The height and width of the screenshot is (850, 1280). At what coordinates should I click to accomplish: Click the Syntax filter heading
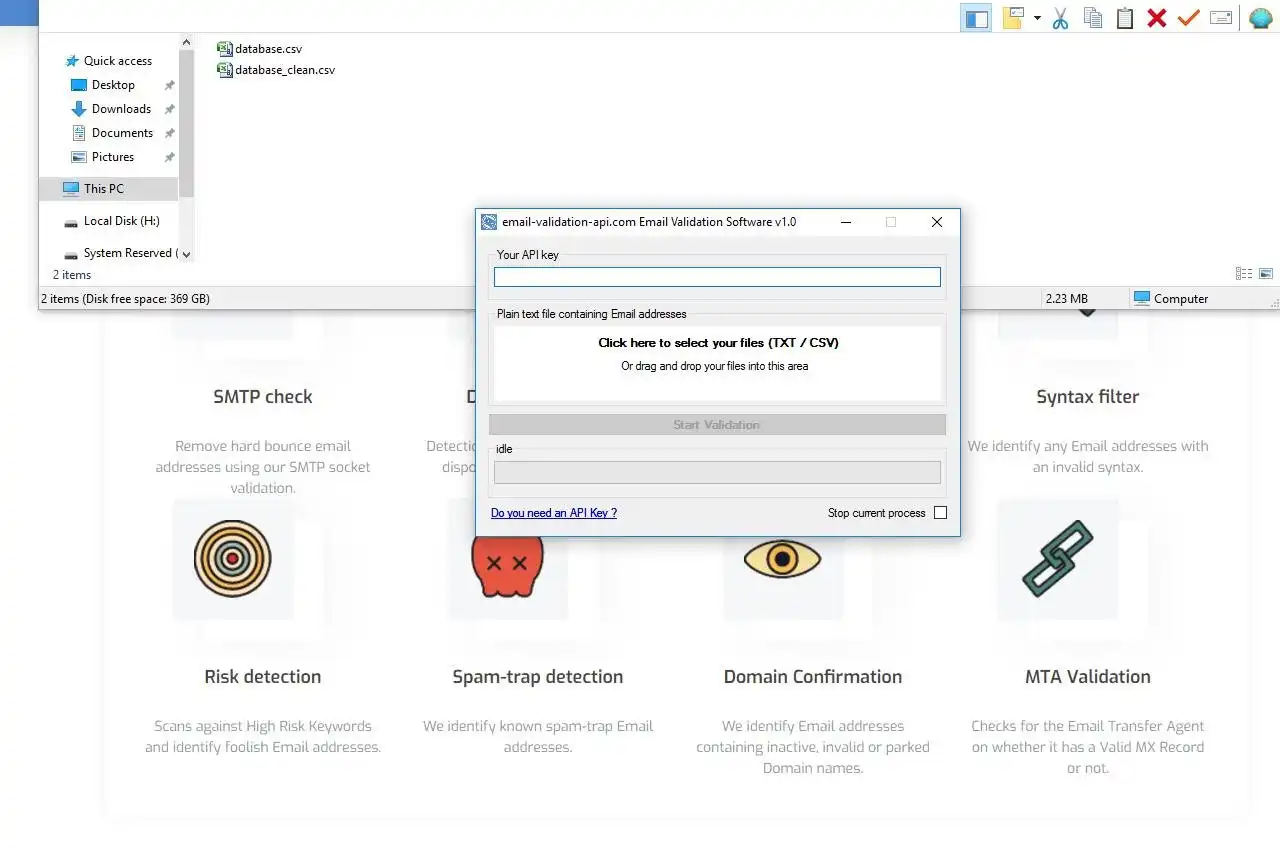1088,397
